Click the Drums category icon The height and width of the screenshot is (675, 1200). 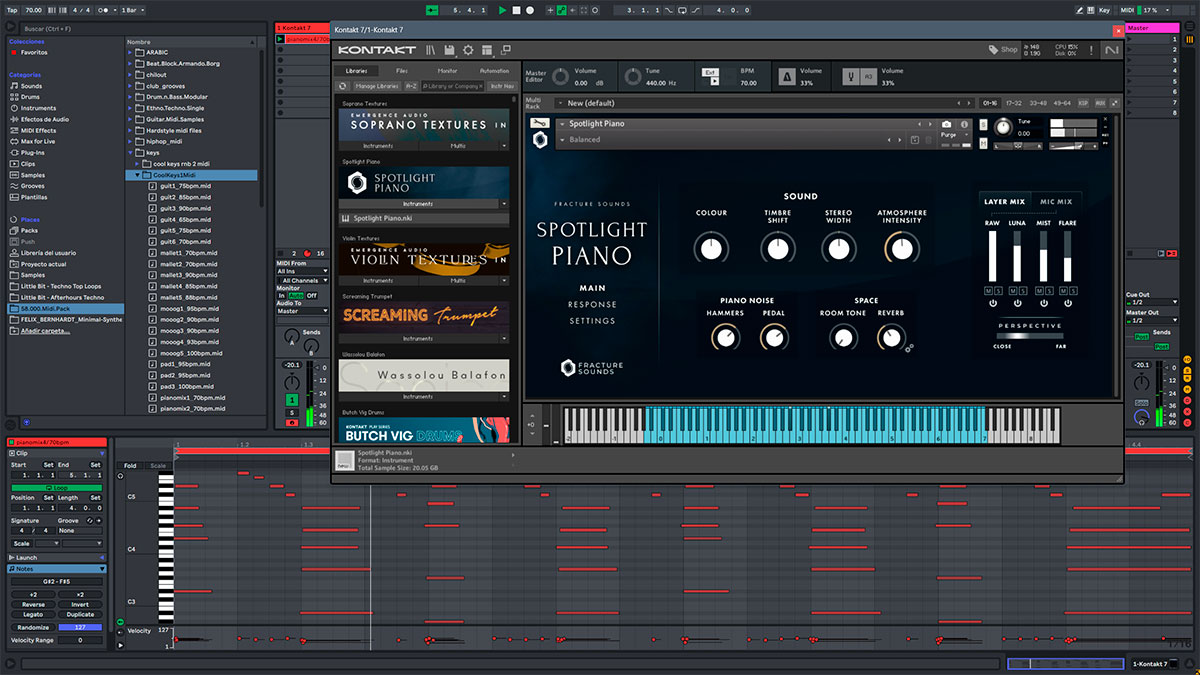[x=14, y=97]
